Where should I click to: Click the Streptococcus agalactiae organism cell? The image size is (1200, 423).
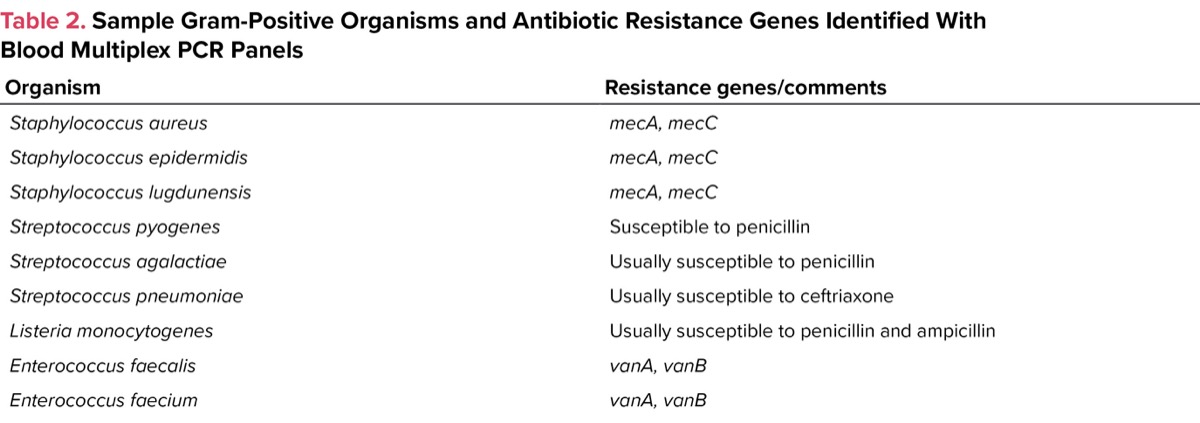point(118,261)
